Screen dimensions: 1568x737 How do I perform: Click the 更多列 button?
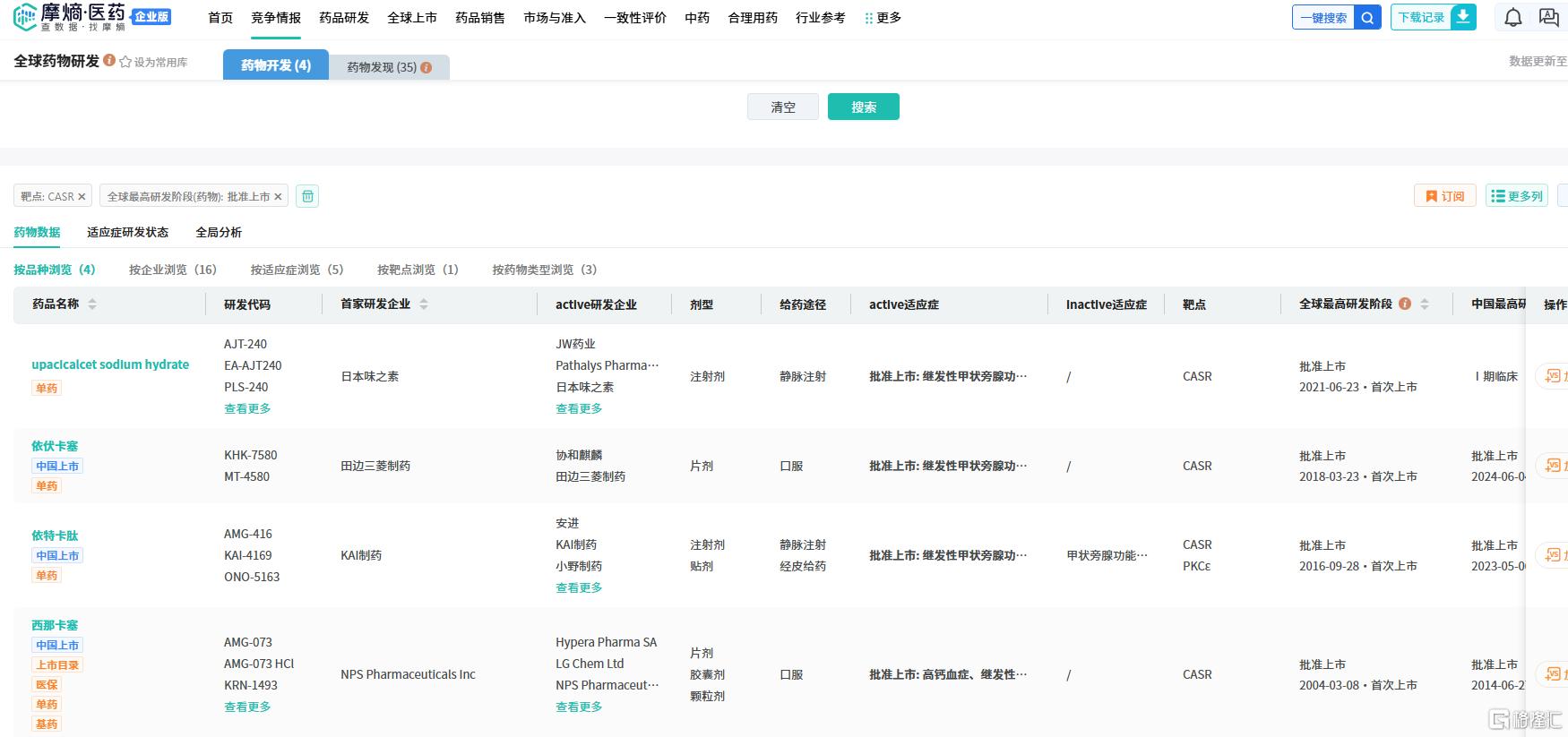[x=1517, y=196]
